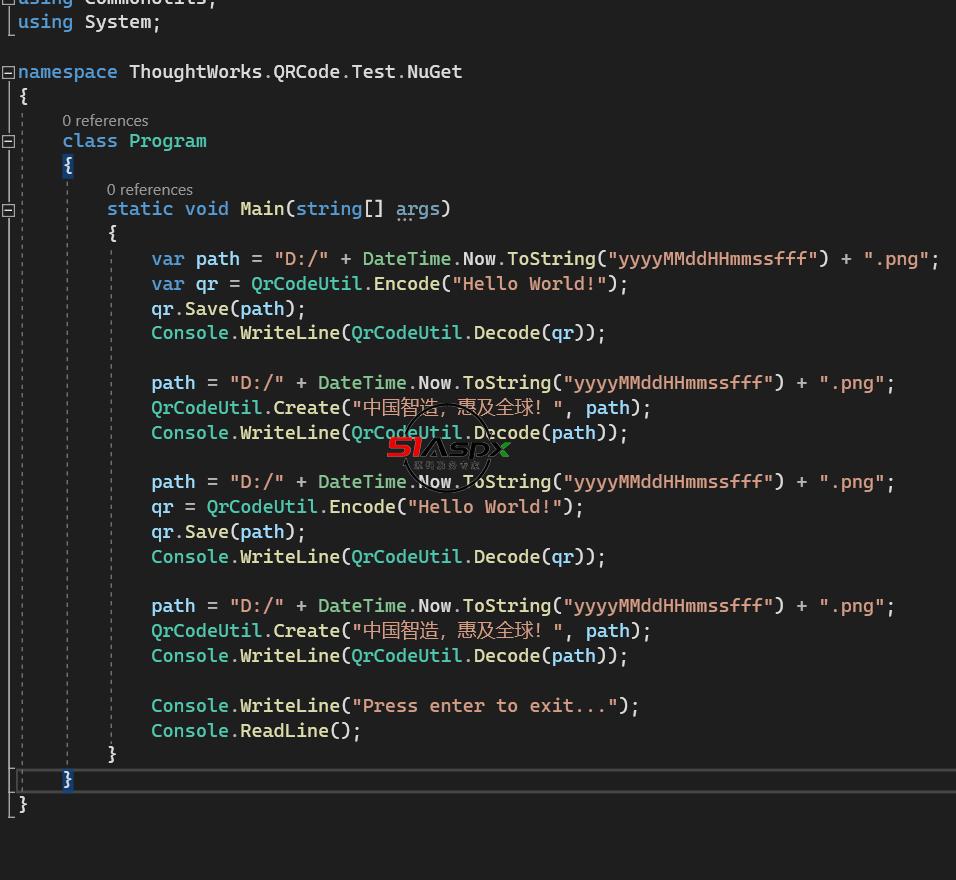Click the args parameter with dotted underline

[417, 209]
